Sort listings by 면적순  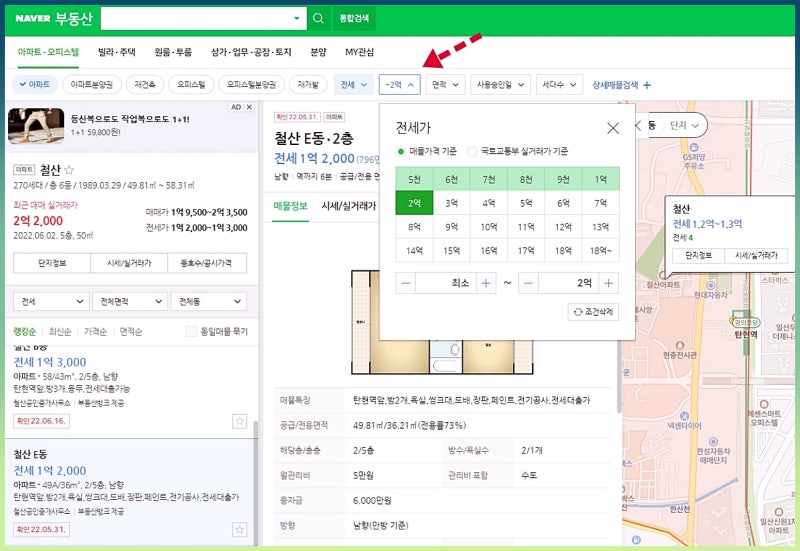tap(131, 332)
